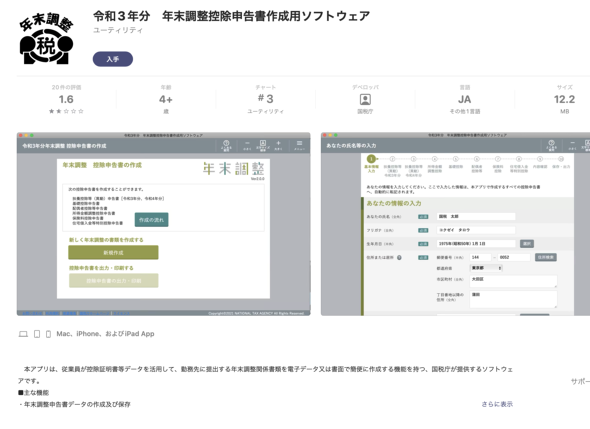Open the 年末調整 app icon
Screen dimensions: 590x429
(46, 38)
